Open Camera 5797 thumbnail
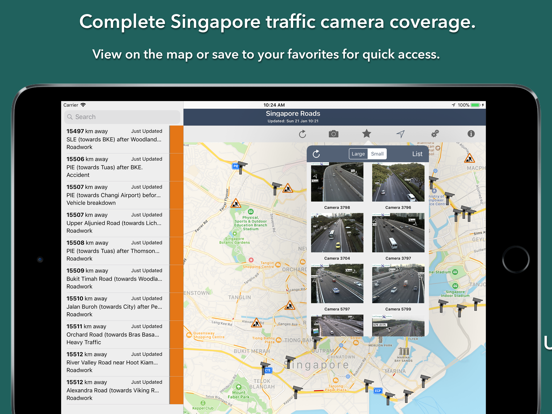 (x=337, y=283)
